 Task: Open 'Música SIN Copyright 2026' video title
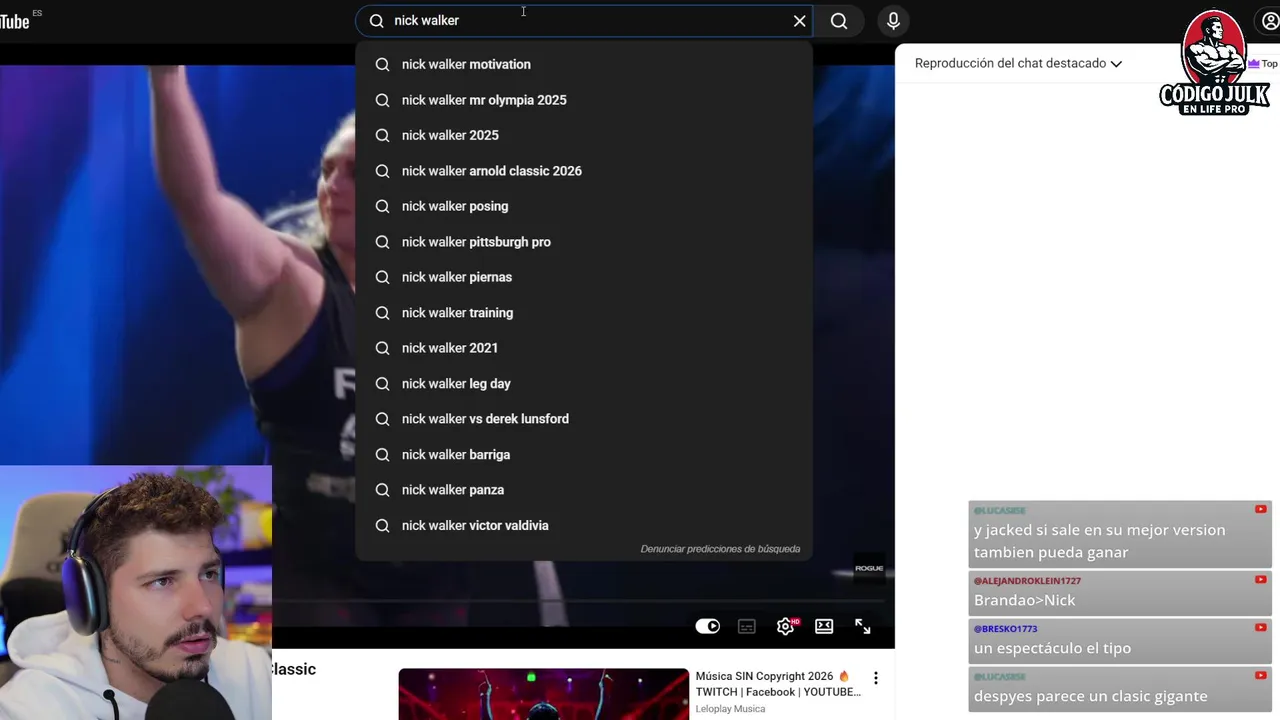778,684
